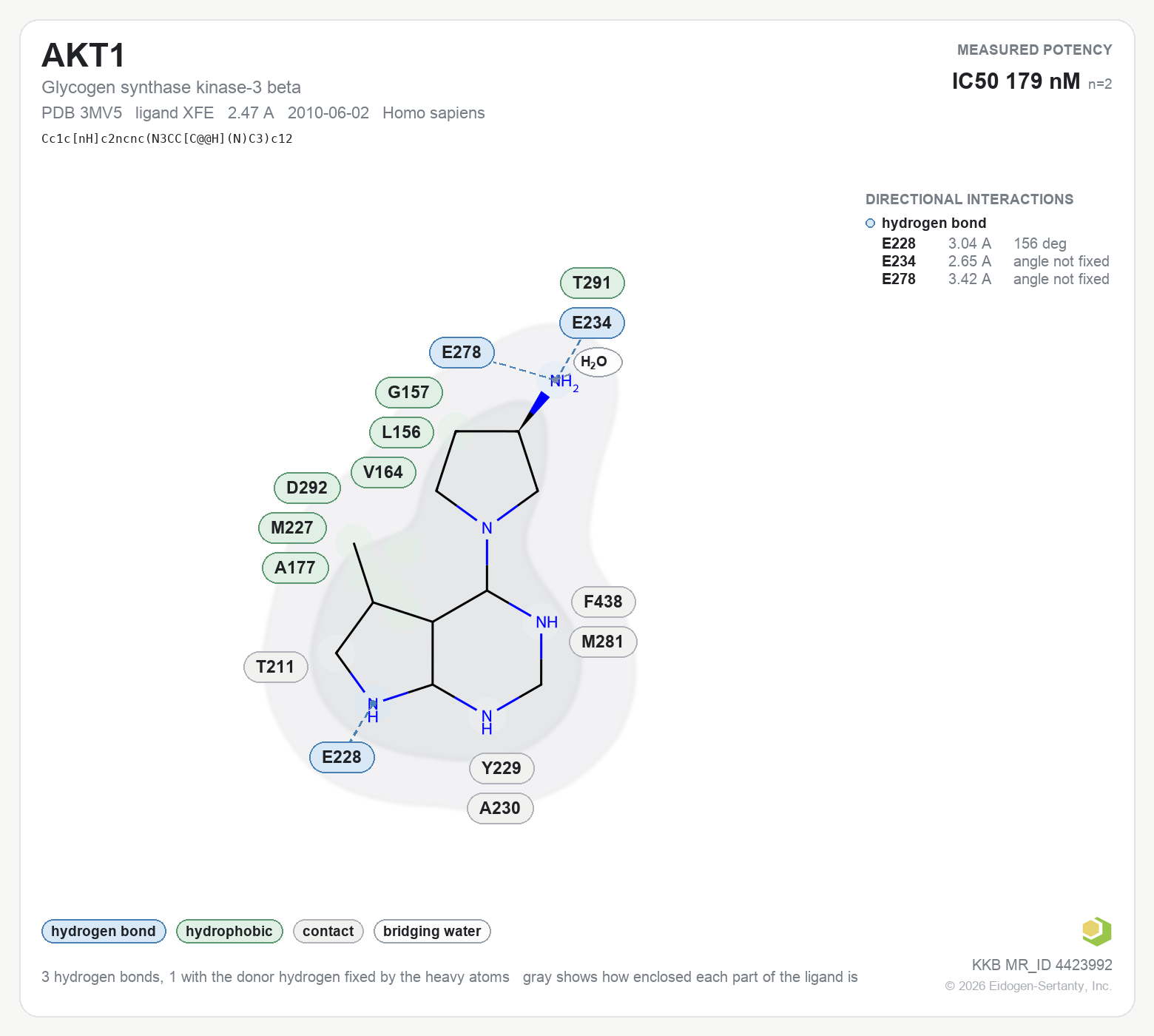The image size is (1154, 1036).
Task: Click the 156 deg angle value
Action: coord(1040,243)
